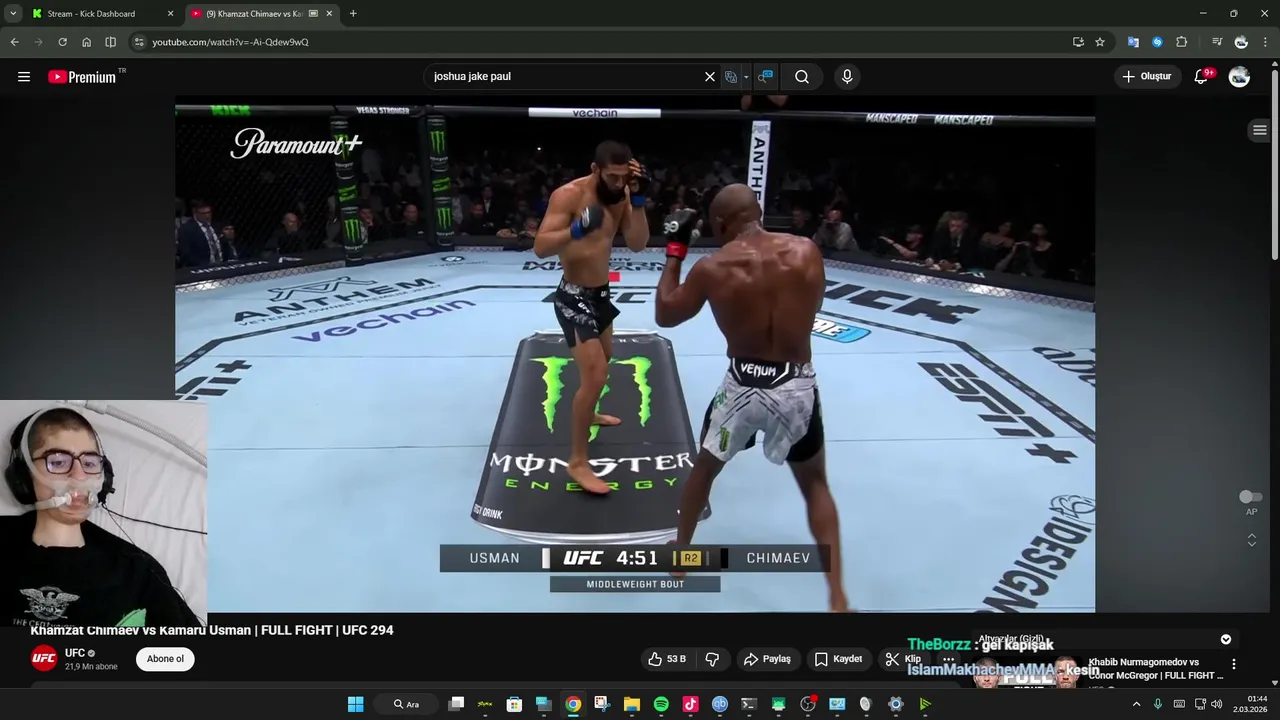Open a new browser tab
The width and height of the screenshot is (1280, 720).
[353, 13]
